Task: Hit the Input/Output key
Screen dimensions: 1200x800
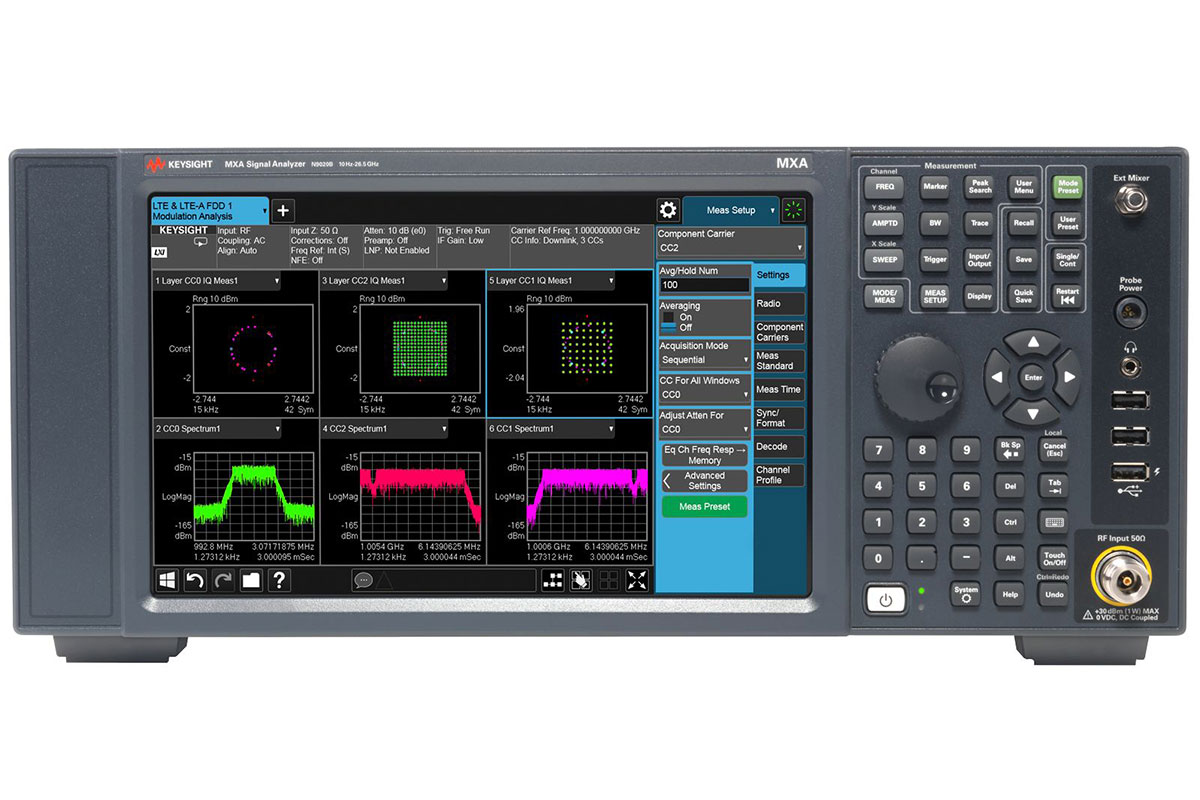Action: (979, 259)
